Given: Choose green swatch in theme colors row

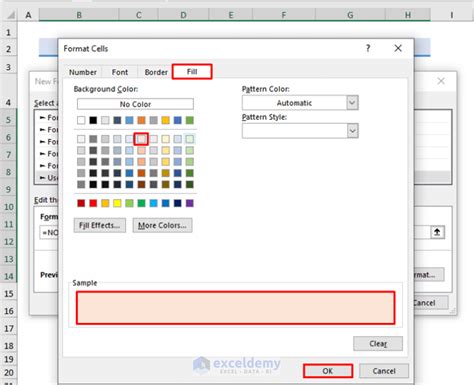Looking at the screenshot, I should (x=190, y=120).
